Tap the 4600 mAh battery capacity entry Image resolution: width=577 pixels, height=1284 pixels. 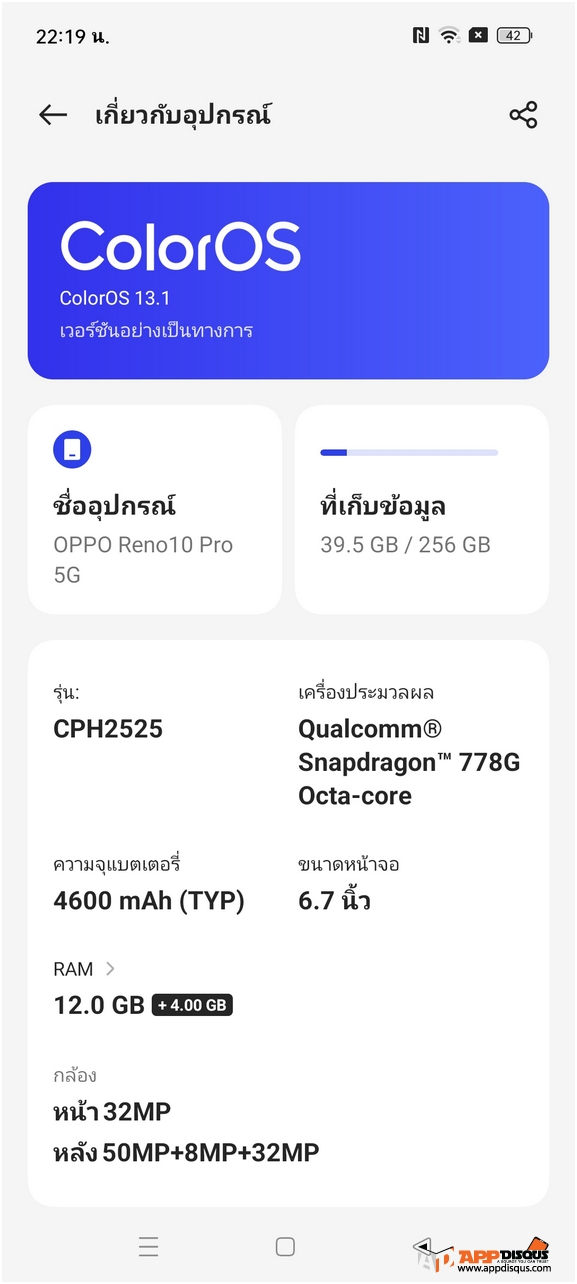tap(149, 901)
